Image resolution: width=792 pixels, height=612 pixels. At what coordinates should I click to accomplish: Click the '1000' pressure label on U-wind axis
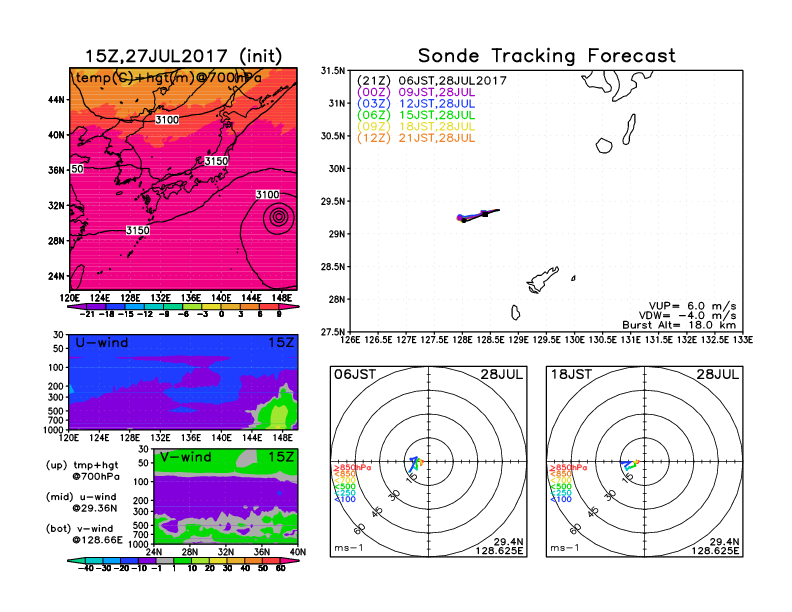point(54,430)
